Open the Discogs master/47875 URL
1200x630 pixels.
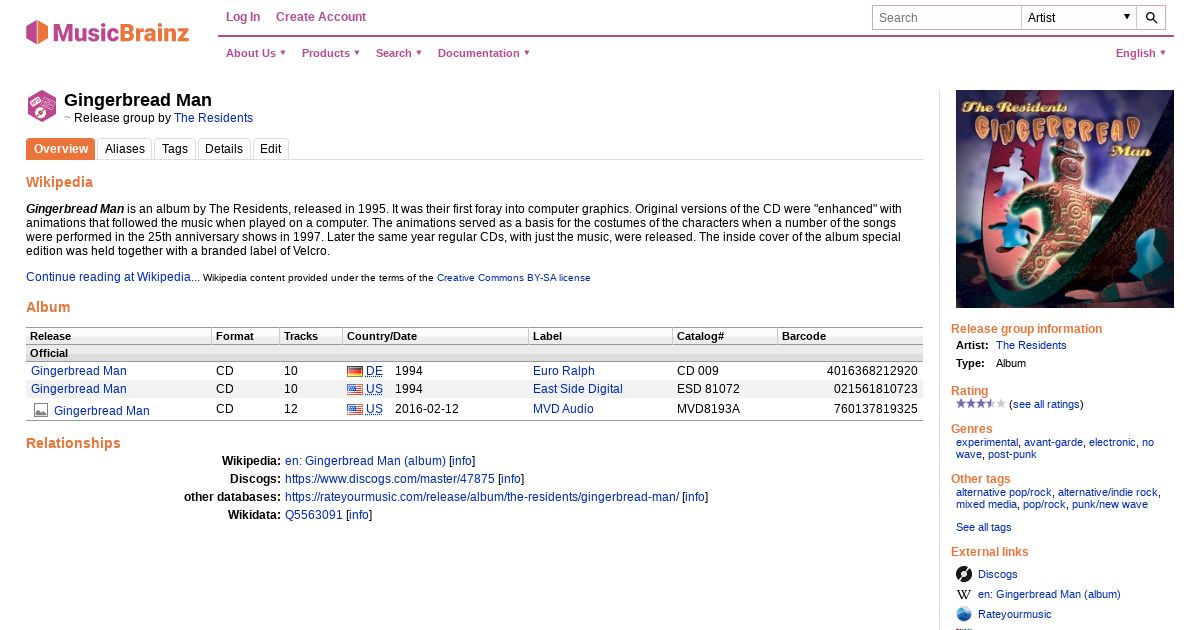pyautogui.click(x=390, y=479)
